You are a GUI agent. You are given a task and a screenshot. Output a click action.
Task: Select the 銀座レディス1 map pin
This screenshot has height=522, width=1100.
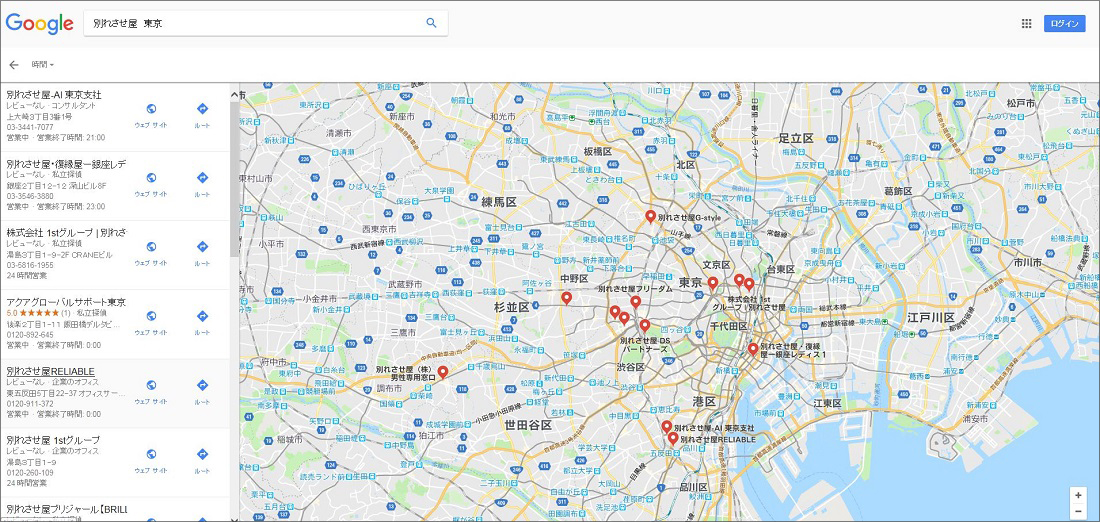pos(753,349)
